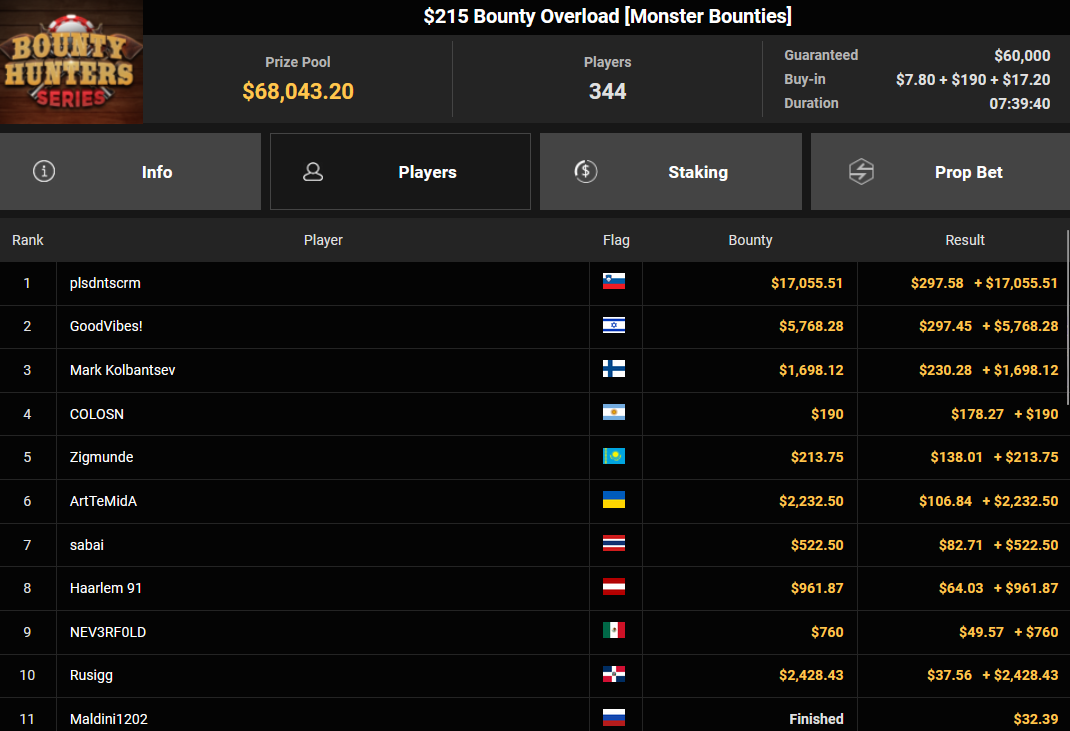
Task: Click the $32.39 result value
Action: click(x=1036, y=719)
